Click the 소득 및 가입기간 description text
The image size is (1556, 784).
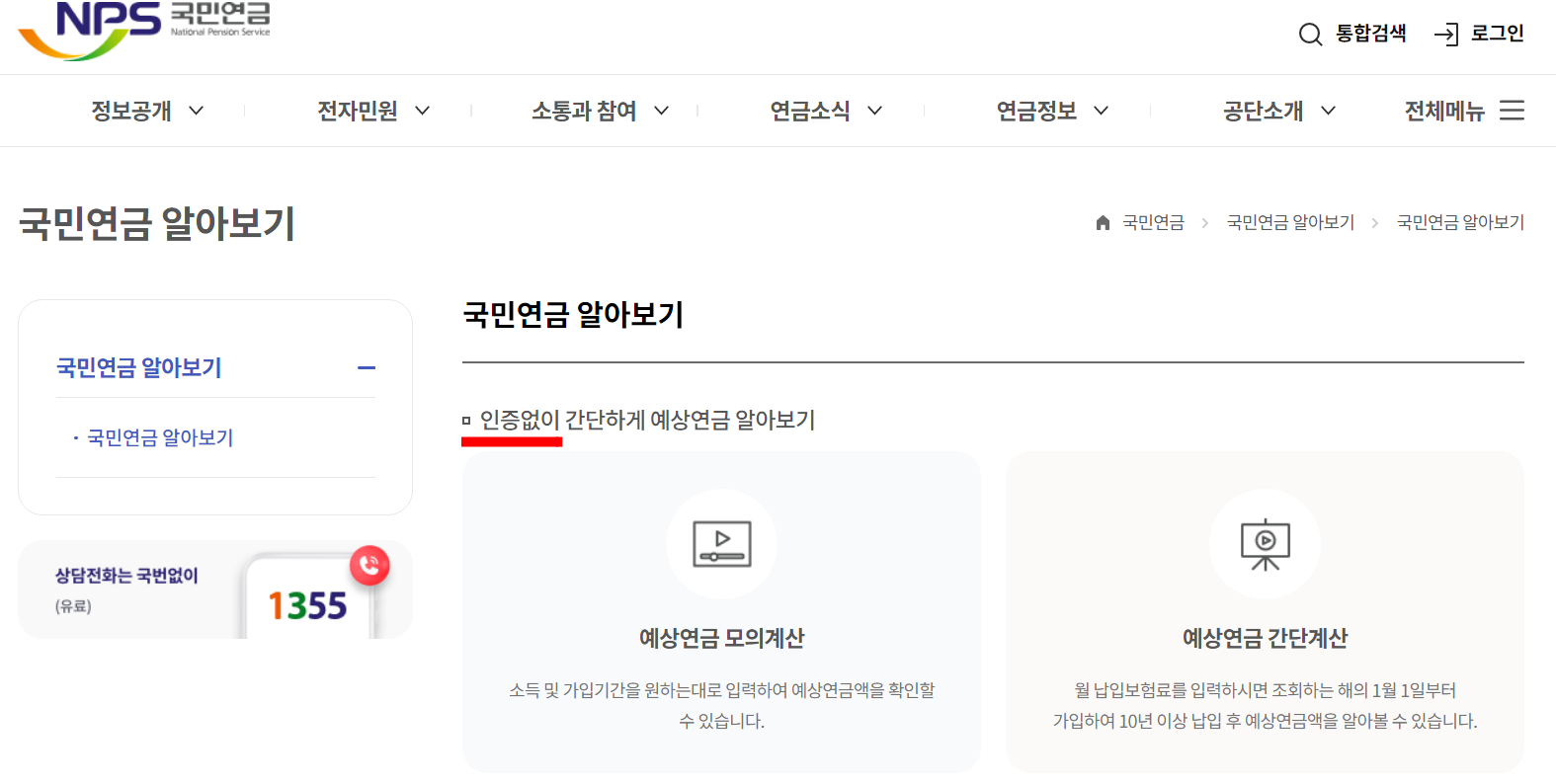[x=721, y=705]
